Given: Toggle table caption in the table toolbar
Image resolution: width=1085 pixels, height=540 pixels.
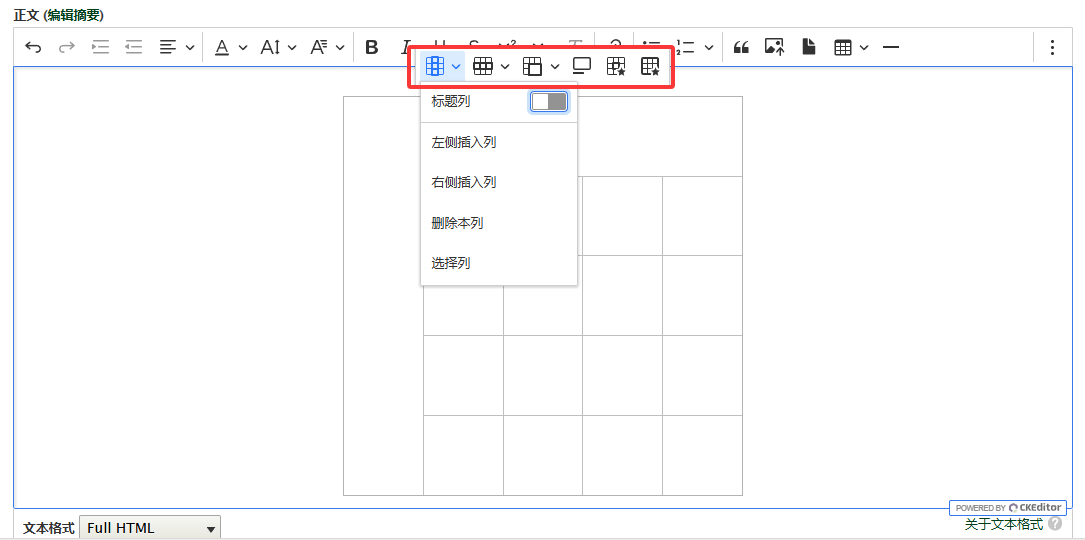Looking at the screenshot, I should click(x=582, y=66).
